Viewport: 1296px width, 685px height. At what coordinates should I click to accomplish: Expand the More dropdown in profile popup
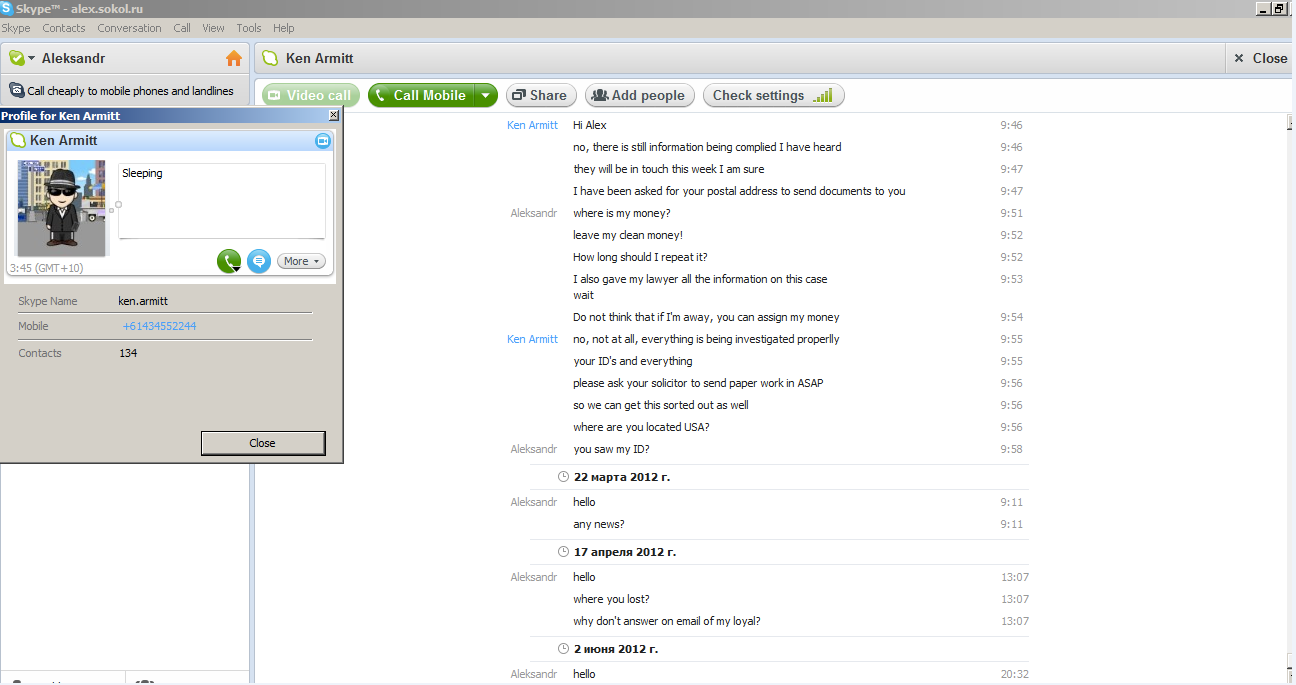301,261
